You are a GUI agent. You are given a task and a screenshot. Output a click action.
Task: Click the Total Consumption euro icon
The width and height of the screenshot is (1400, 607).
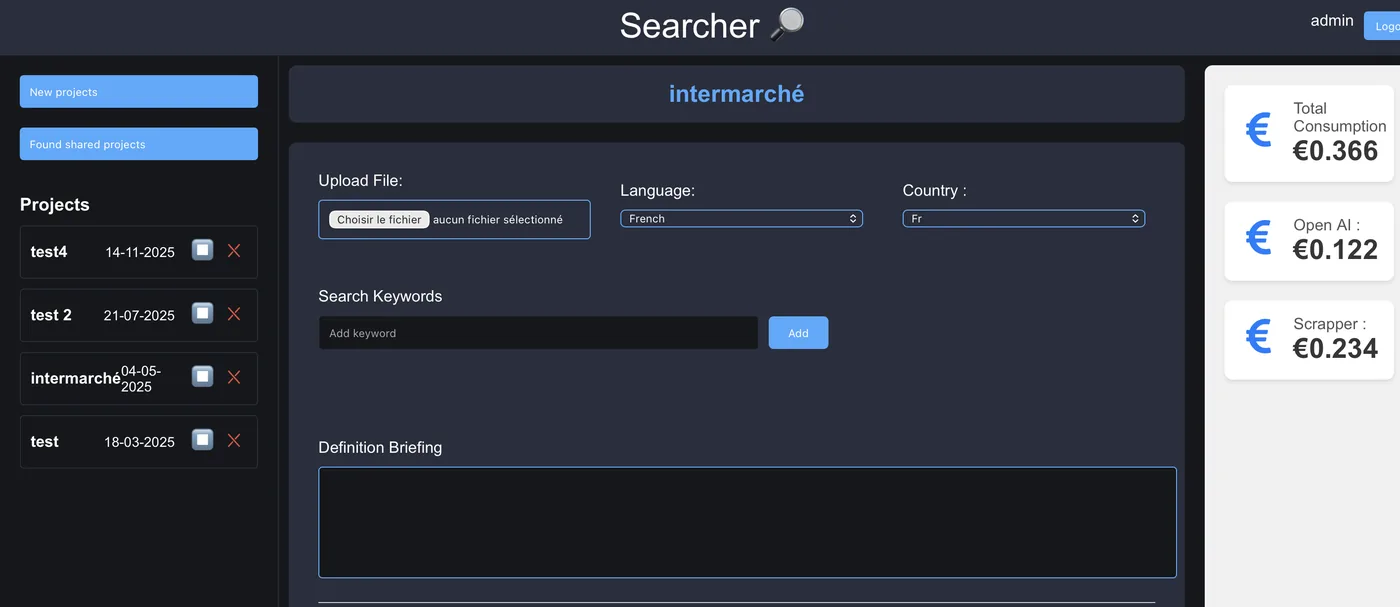pyautogui.click(x=1258, y=130)
